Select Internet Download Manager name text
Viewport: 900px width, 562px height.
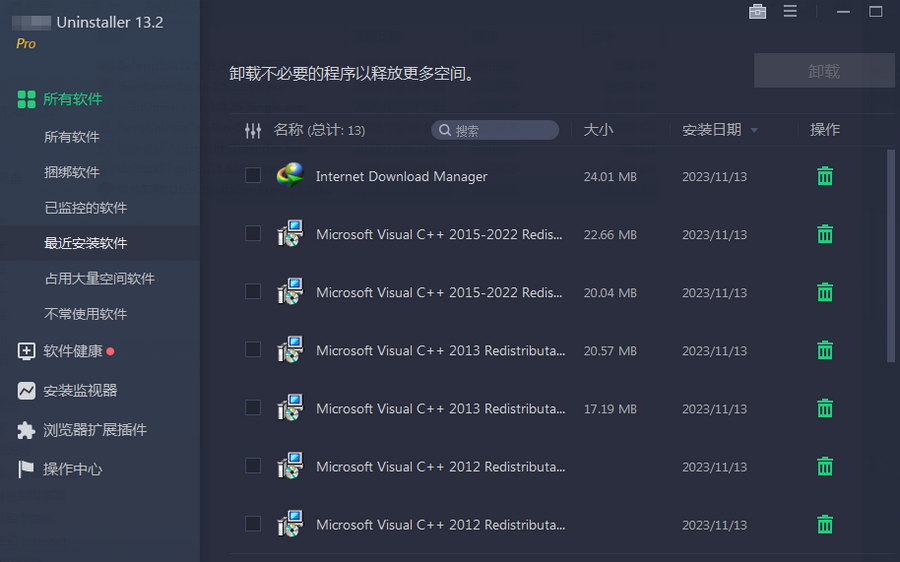(401, 176)
